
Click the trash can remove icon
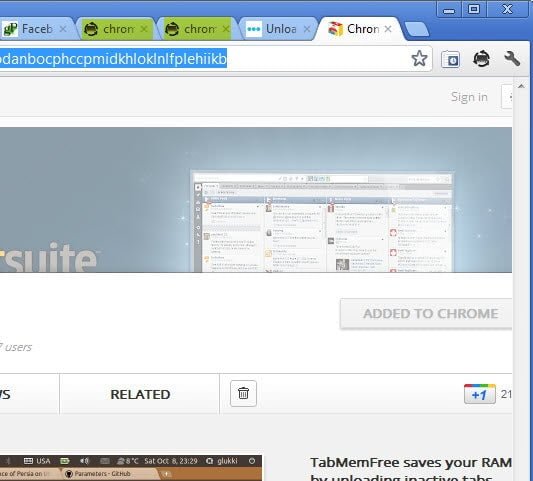pos(243,393)
